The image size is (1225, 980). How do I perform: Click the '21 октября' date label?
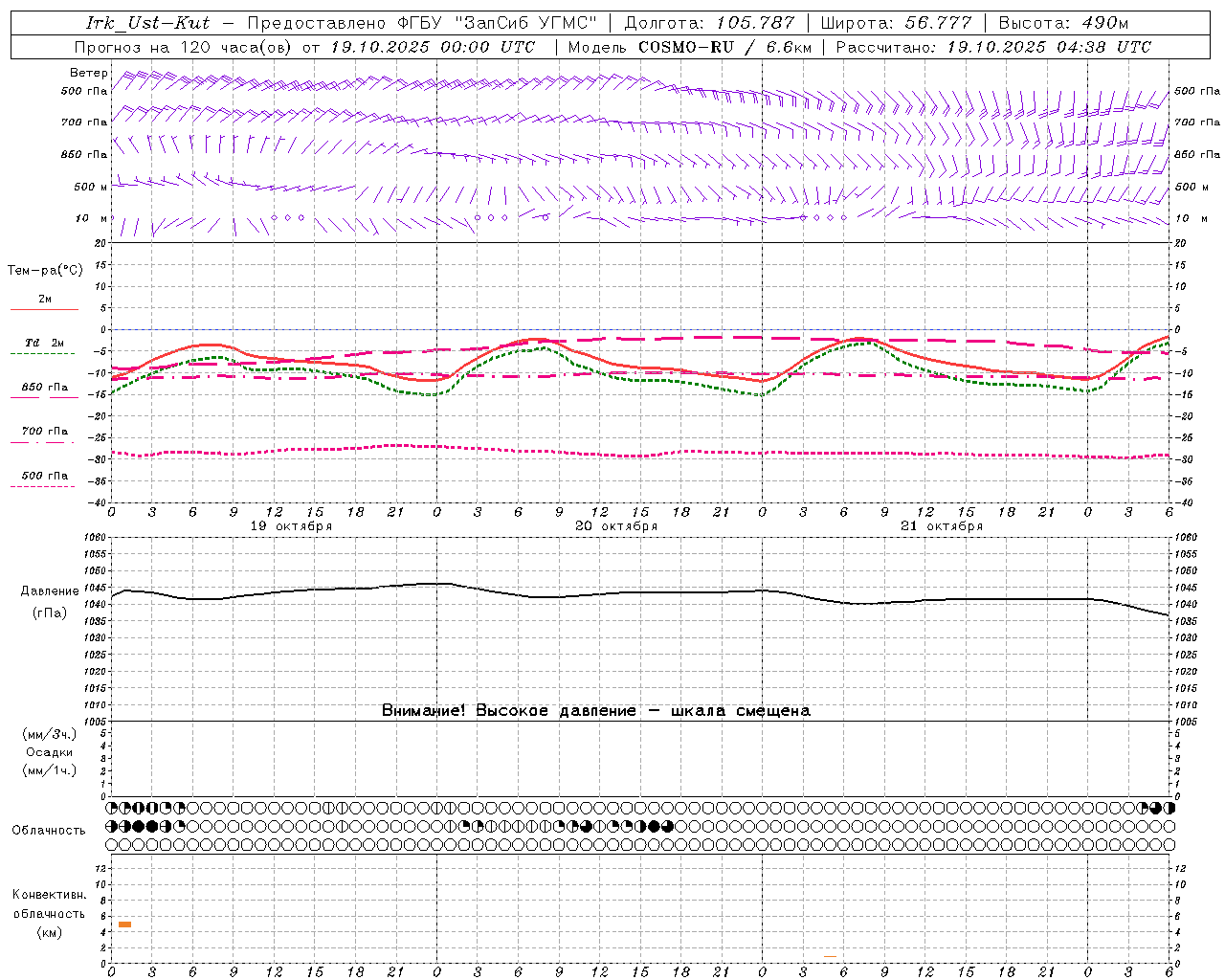click(x=942, y=526)
